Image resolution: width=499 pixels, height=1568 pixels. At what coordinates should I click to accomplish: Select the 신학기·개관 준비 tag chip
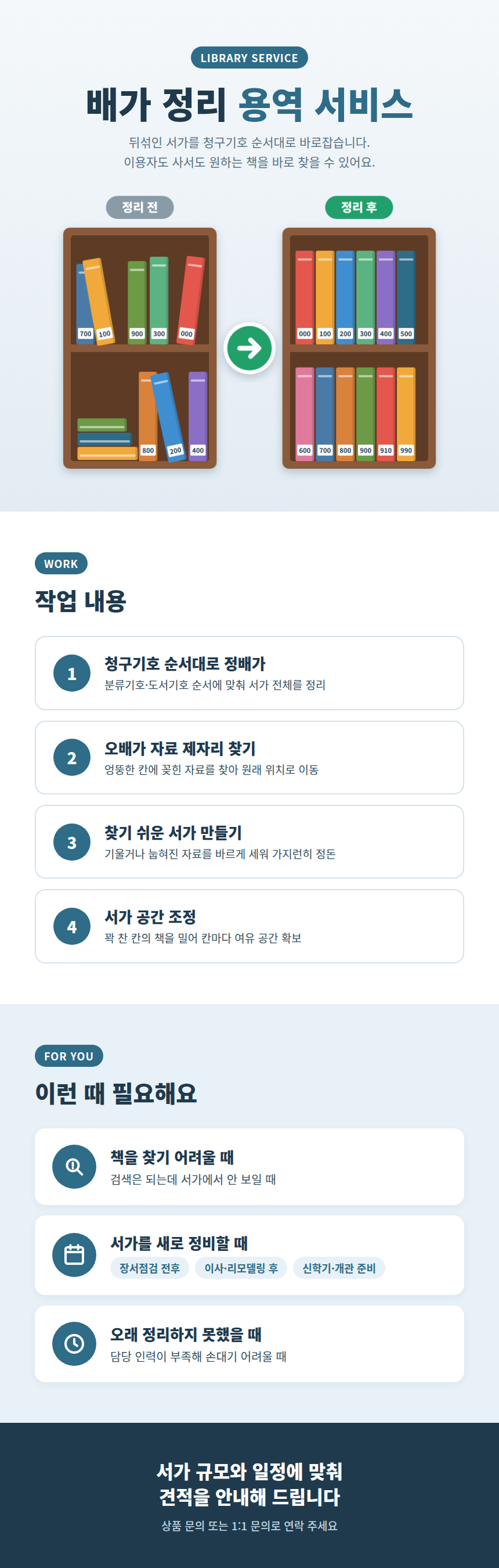coord(339,1268)
